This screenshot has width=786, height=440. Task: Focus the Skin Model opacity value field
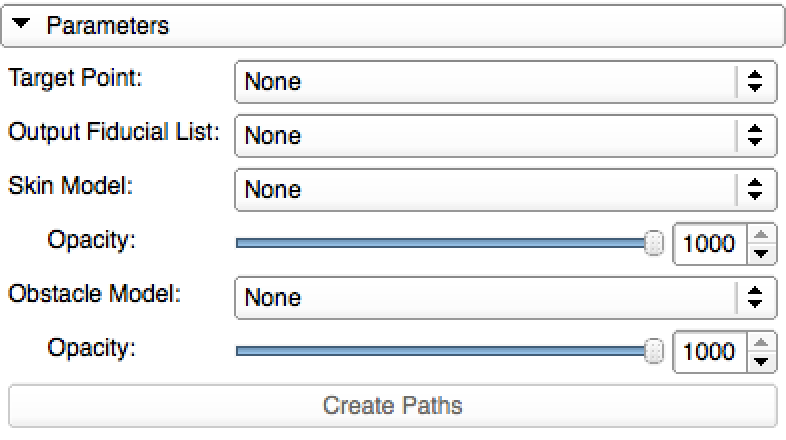tap(709, 243)
